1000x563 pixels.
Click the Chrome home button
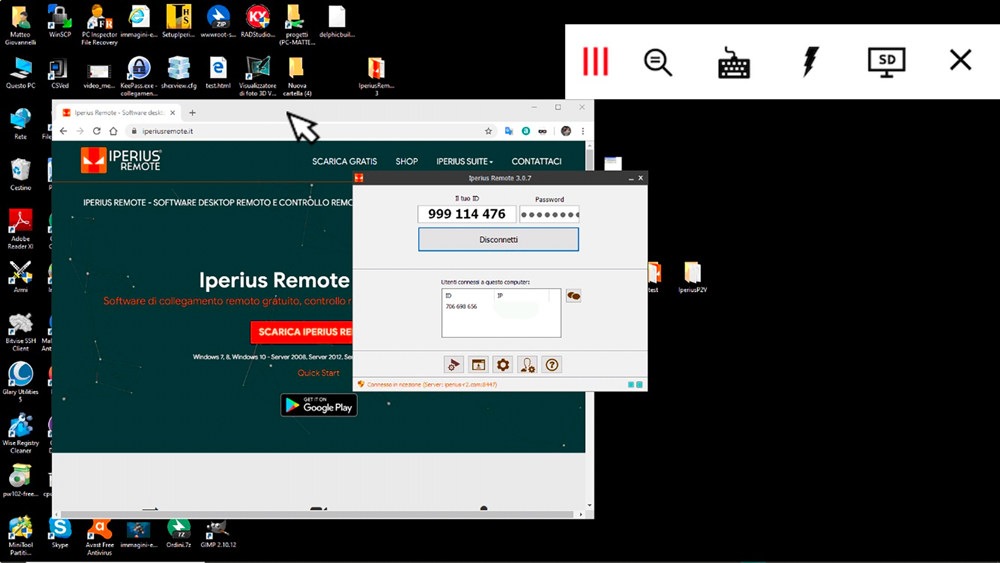point(113,131)
